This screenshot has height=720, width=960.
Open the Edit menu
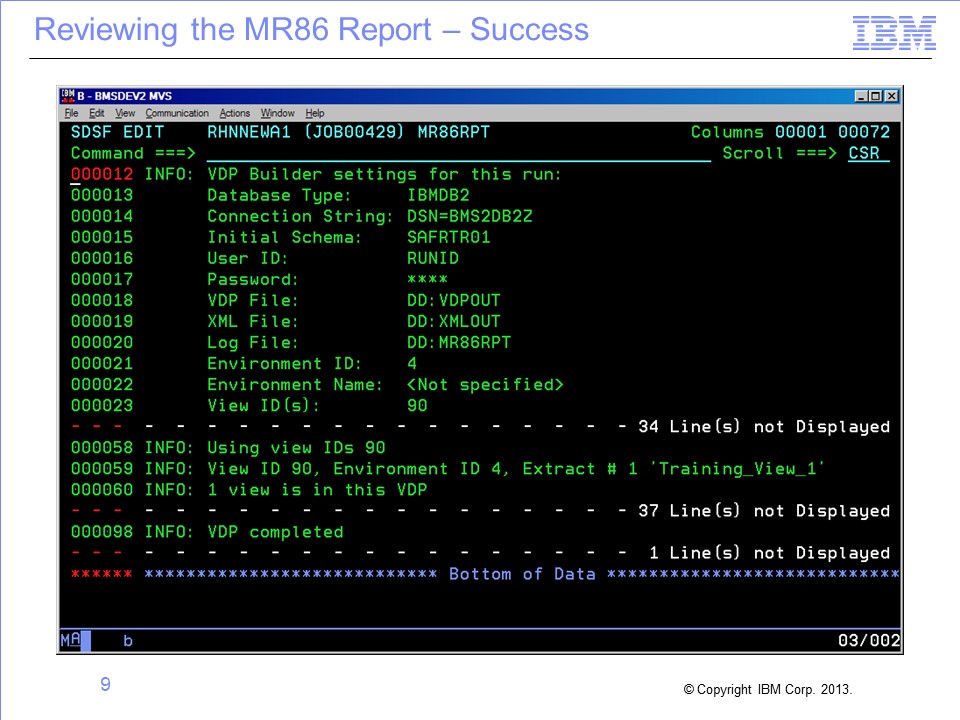[x=97, y=113]
